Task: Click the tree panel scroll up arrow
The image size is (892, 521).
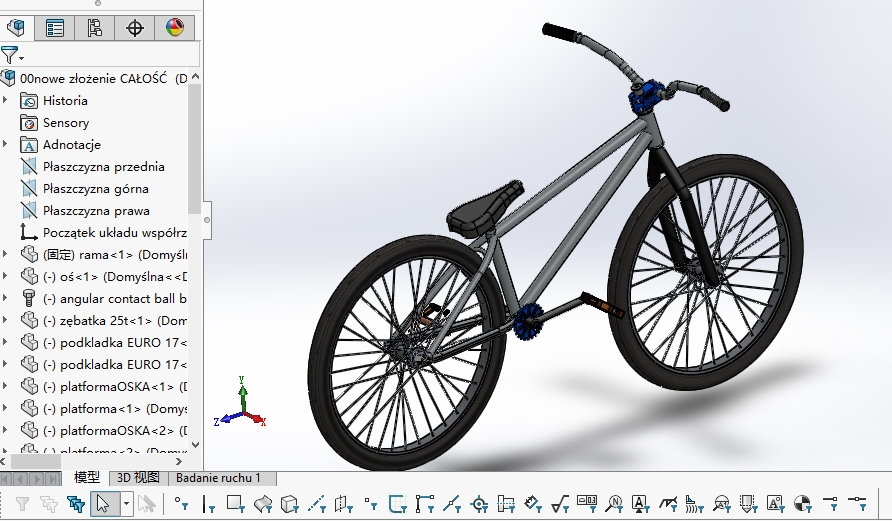Action: [196, 76]
